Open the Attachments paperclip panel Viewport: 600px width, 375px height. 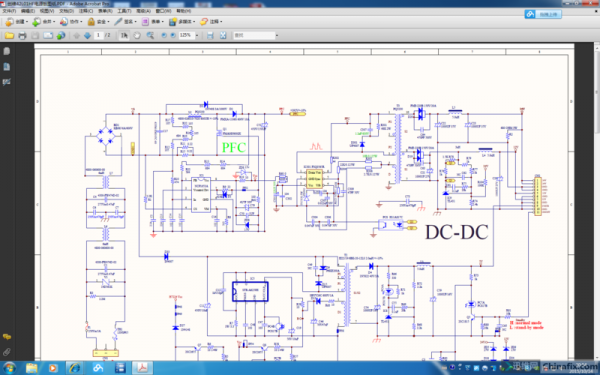point(7,352)
